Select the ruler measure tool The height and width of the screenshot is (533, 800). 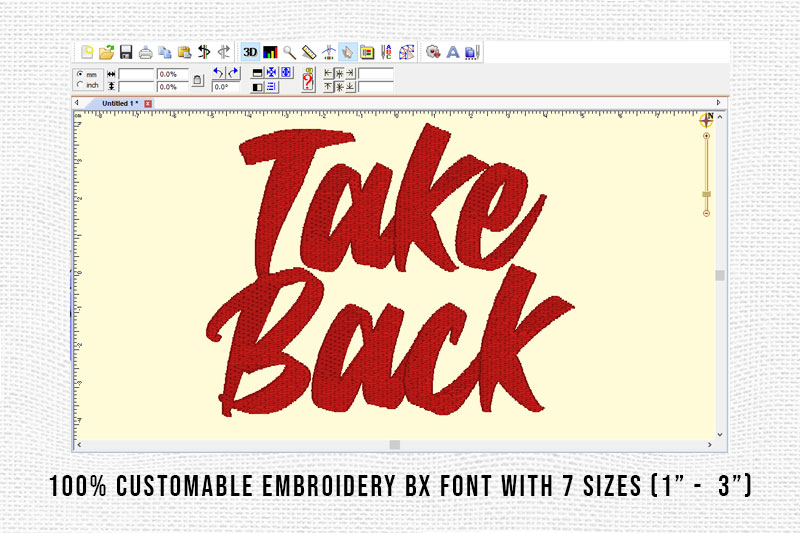[x=309, y=52]
